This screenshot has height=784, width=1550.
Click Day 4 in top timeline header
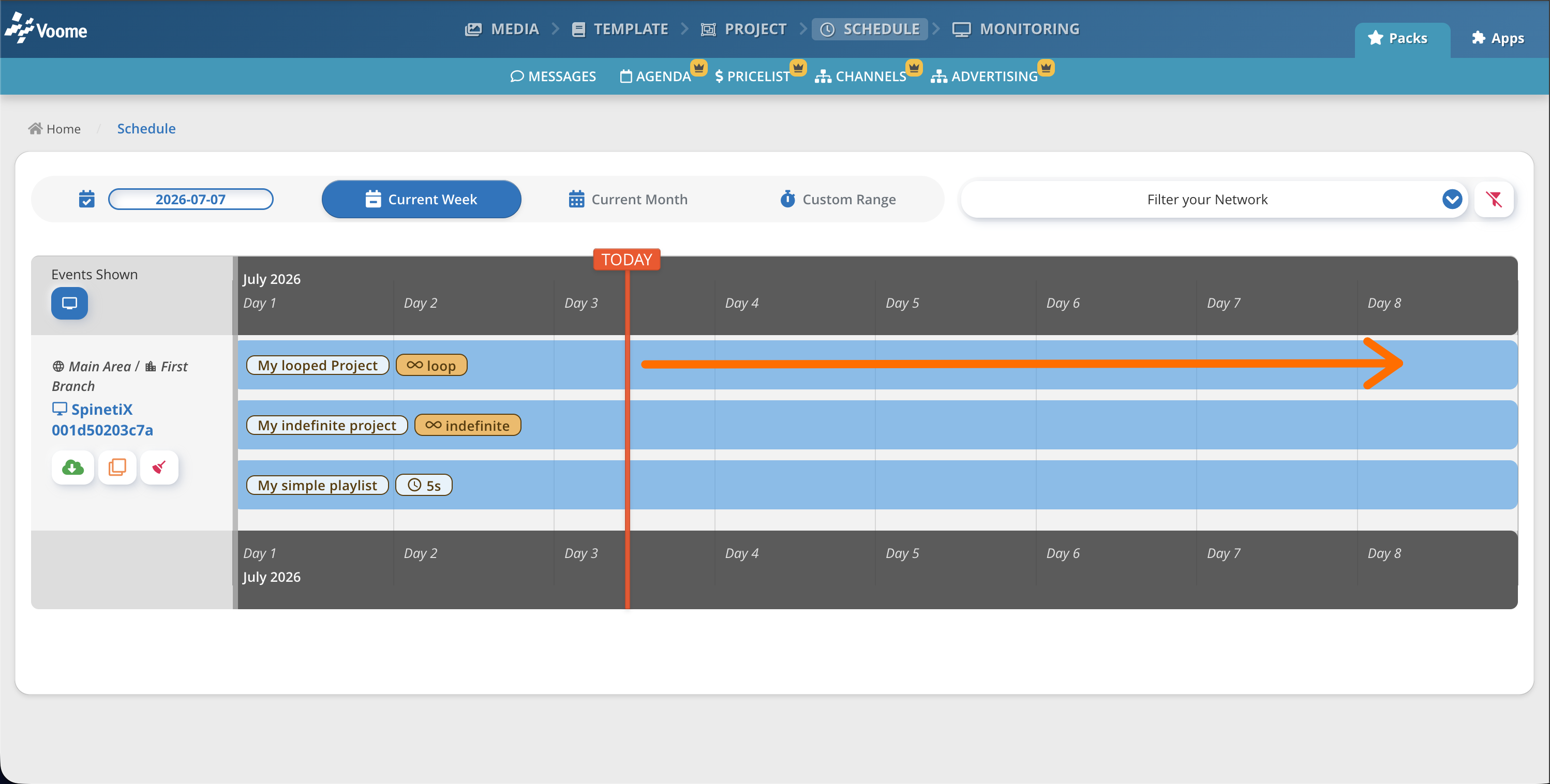[x=741, y=303]
